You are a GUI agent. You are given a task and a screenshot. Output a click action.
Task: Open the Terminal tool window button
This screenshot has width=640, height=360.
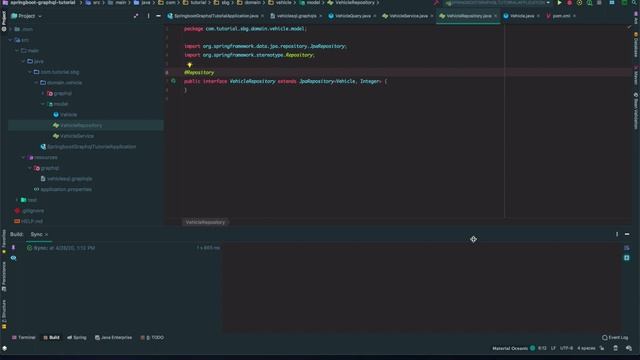click(x=24, y=338)
